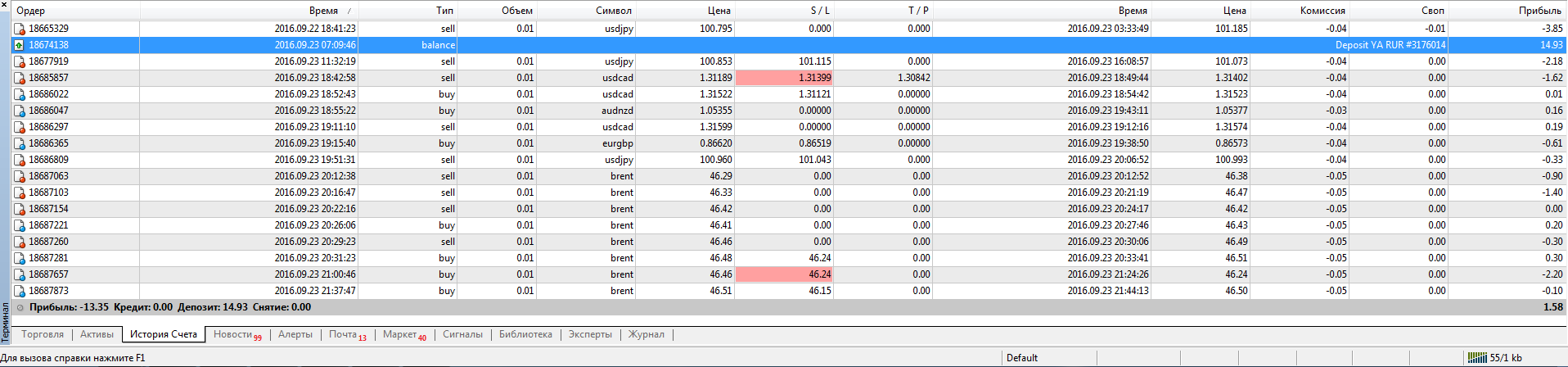
Task: Click the balance deposit icon for 18674138
Action: tap(19, 45)
